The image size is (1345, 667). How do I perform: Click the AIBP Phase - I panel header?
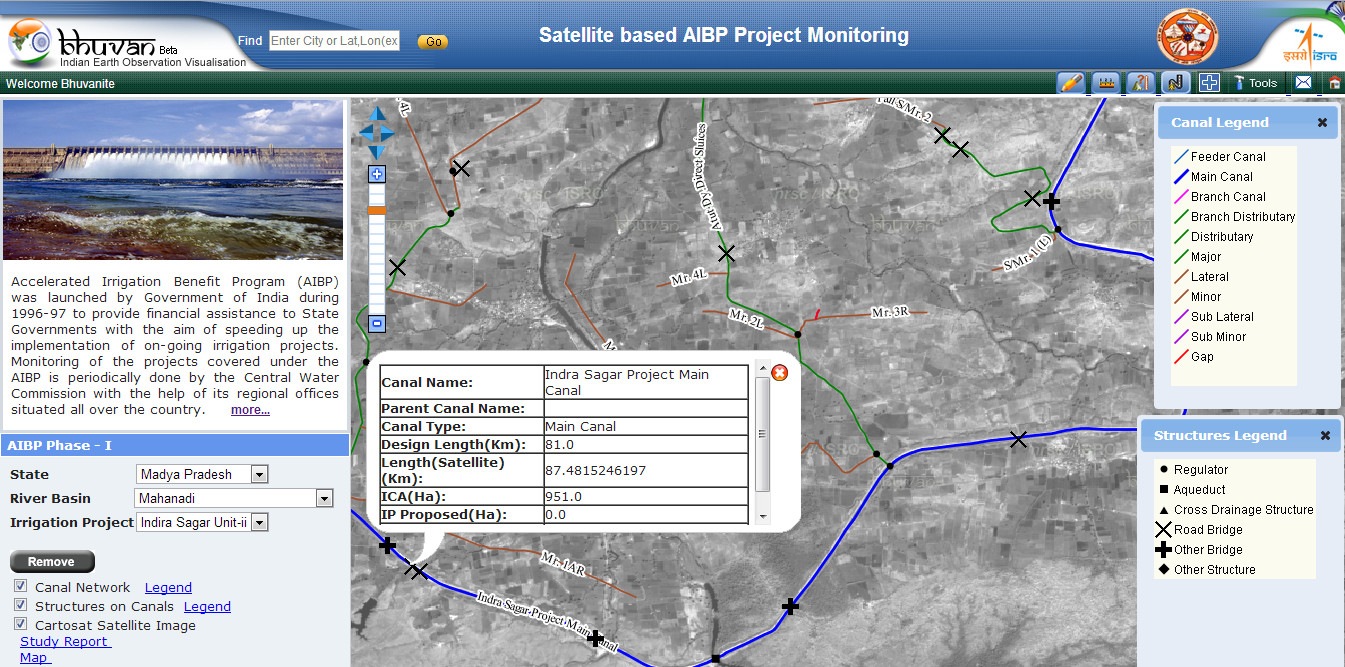[174, 445]
